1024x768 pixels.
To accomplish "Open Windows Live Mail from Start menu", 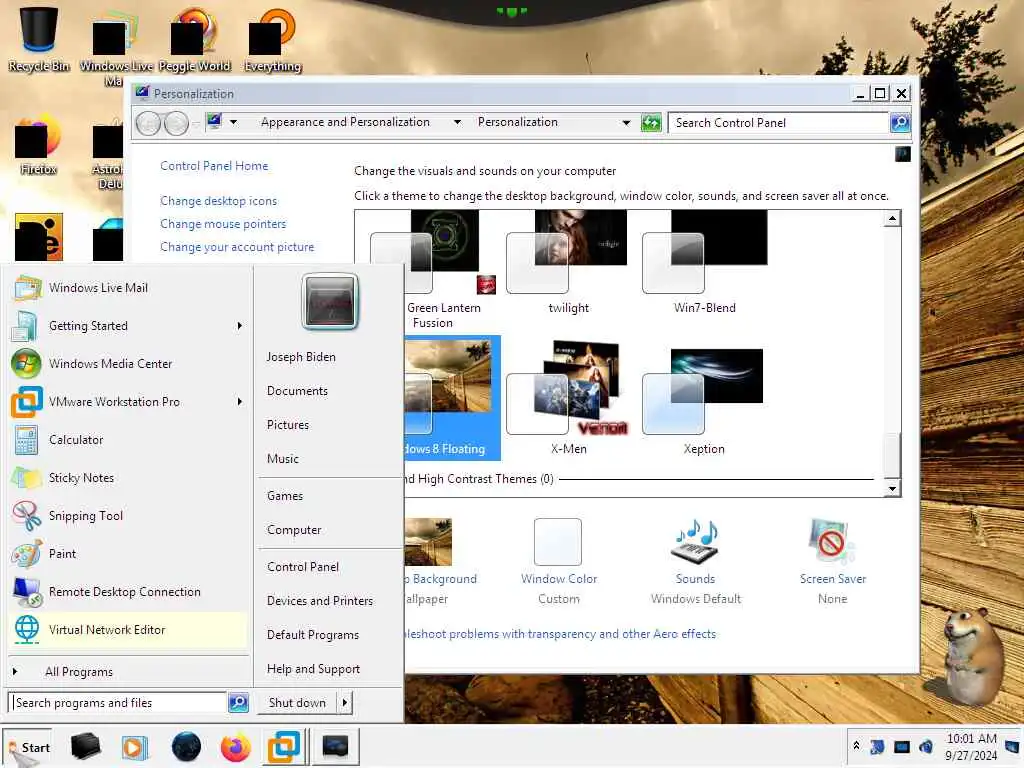I will pyautogui.click(x=128, y=288).
